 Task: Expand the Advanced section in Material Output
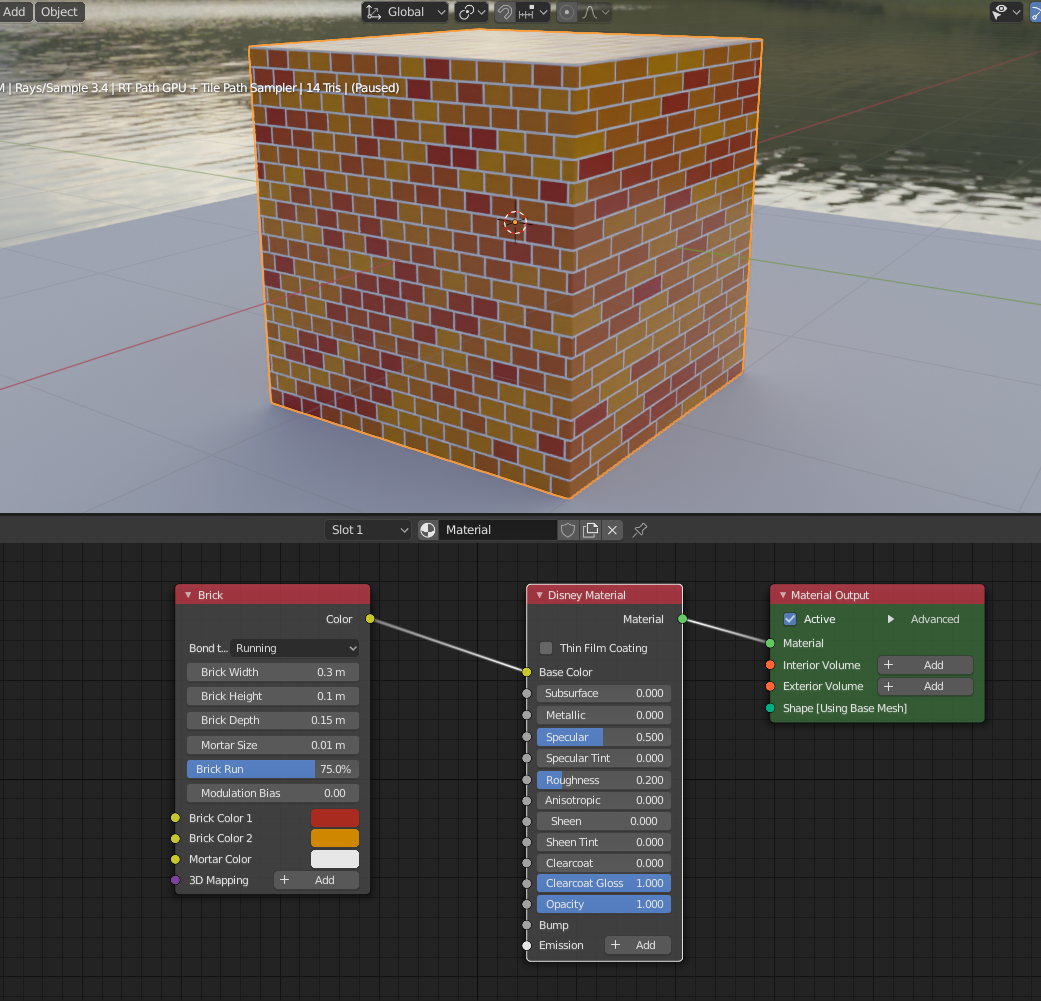pyautogui.click(x=891, y=619)
